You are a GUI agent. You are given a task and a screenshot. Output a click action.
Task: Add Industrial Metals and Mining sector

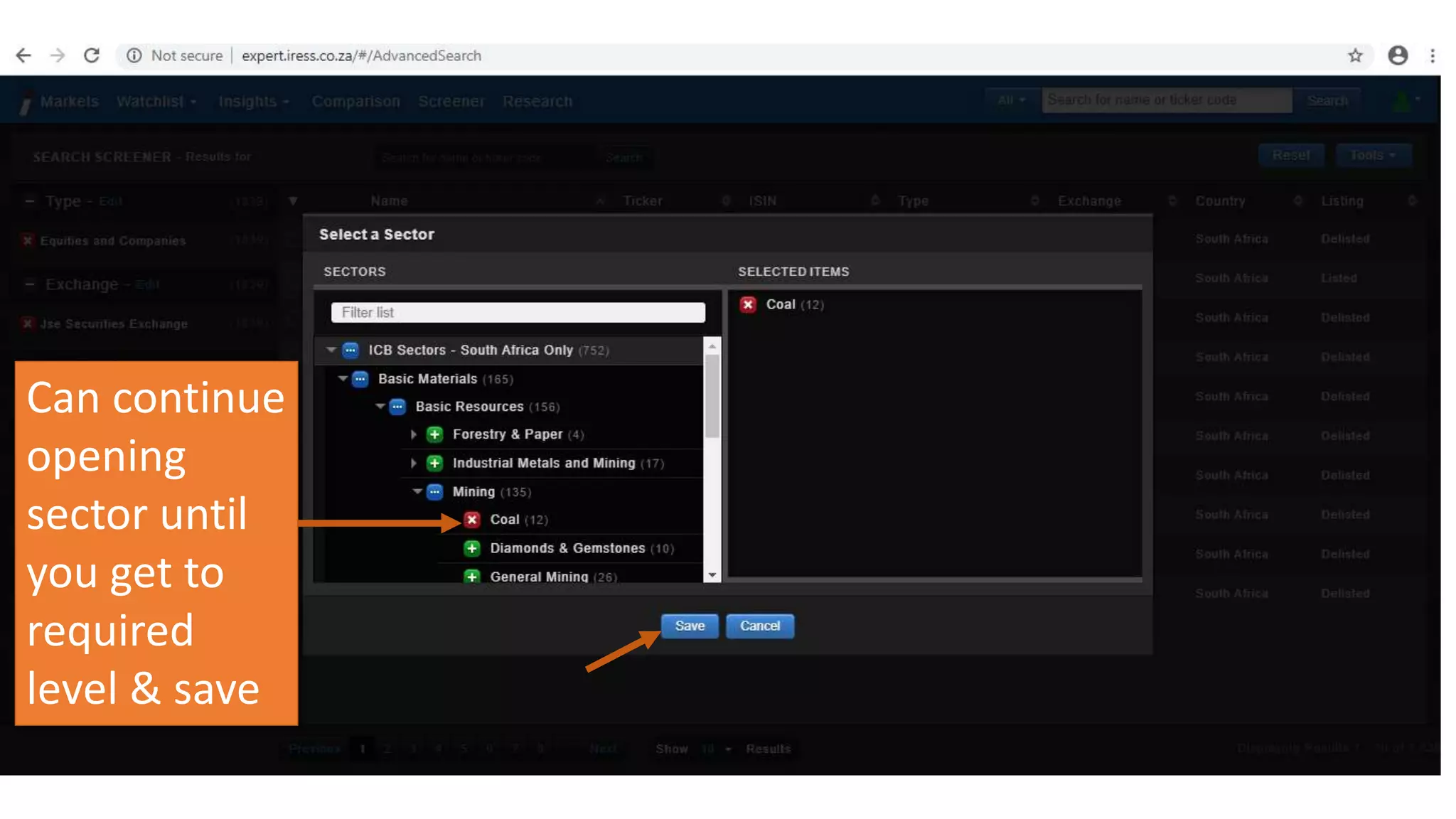pos(434,463)
